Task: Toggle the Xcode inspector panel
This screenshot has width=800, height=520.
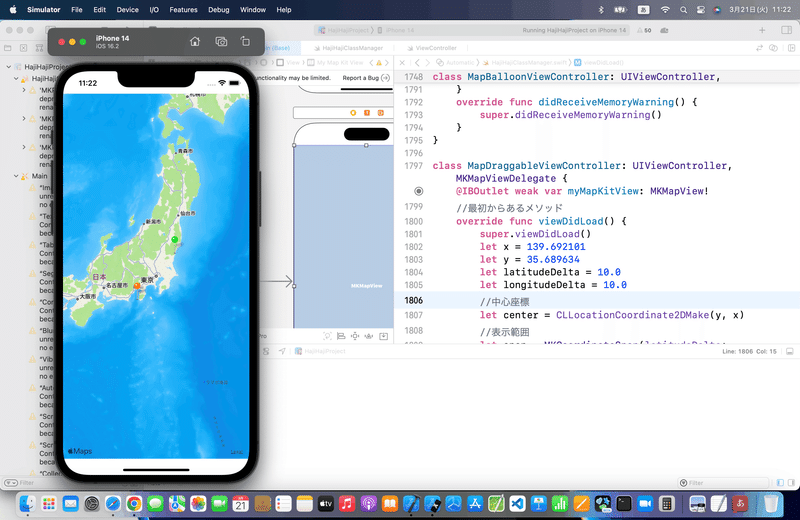Action: coord(786,30)
